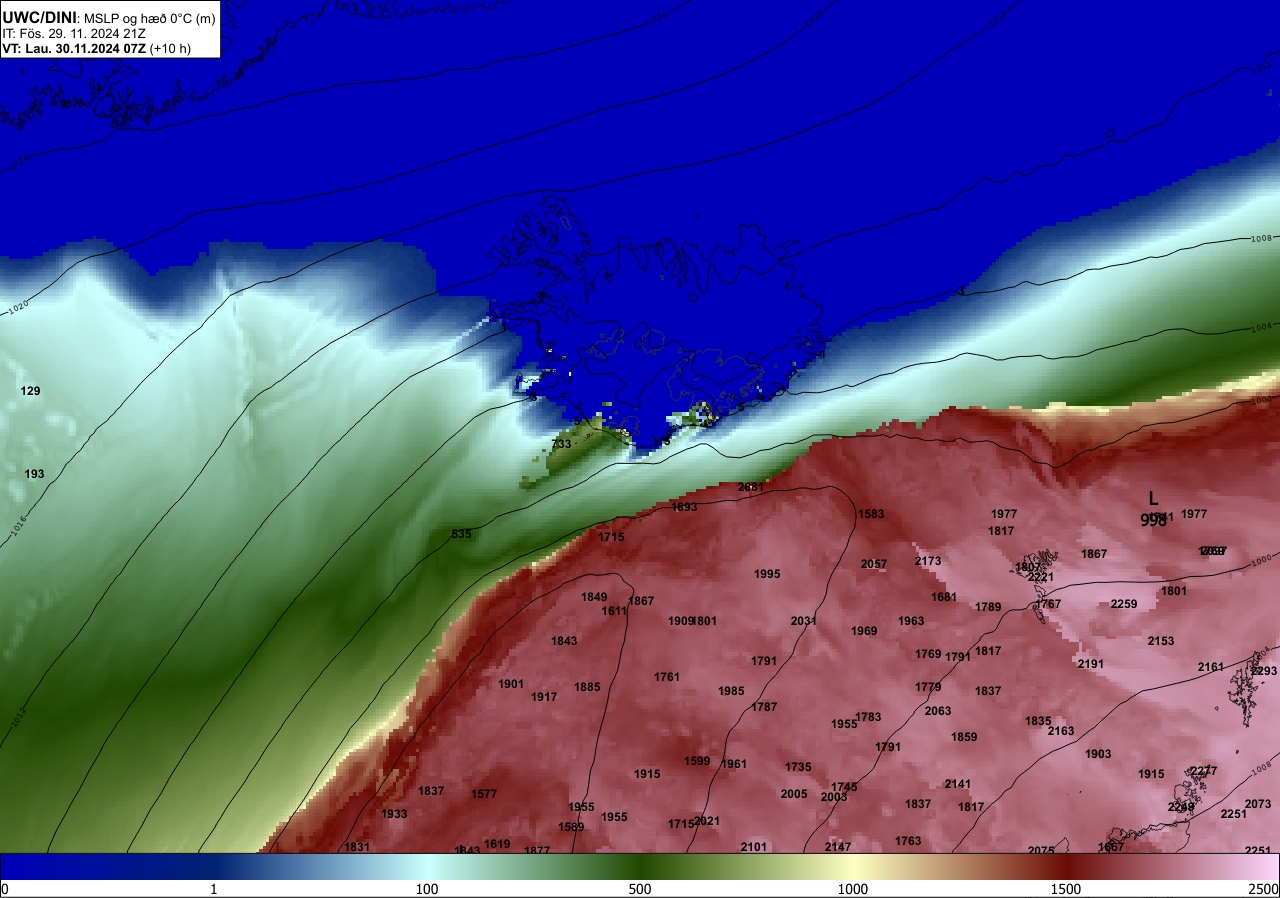Click the 2161 height value
1280x898 pixels.
click(1211, 667)
